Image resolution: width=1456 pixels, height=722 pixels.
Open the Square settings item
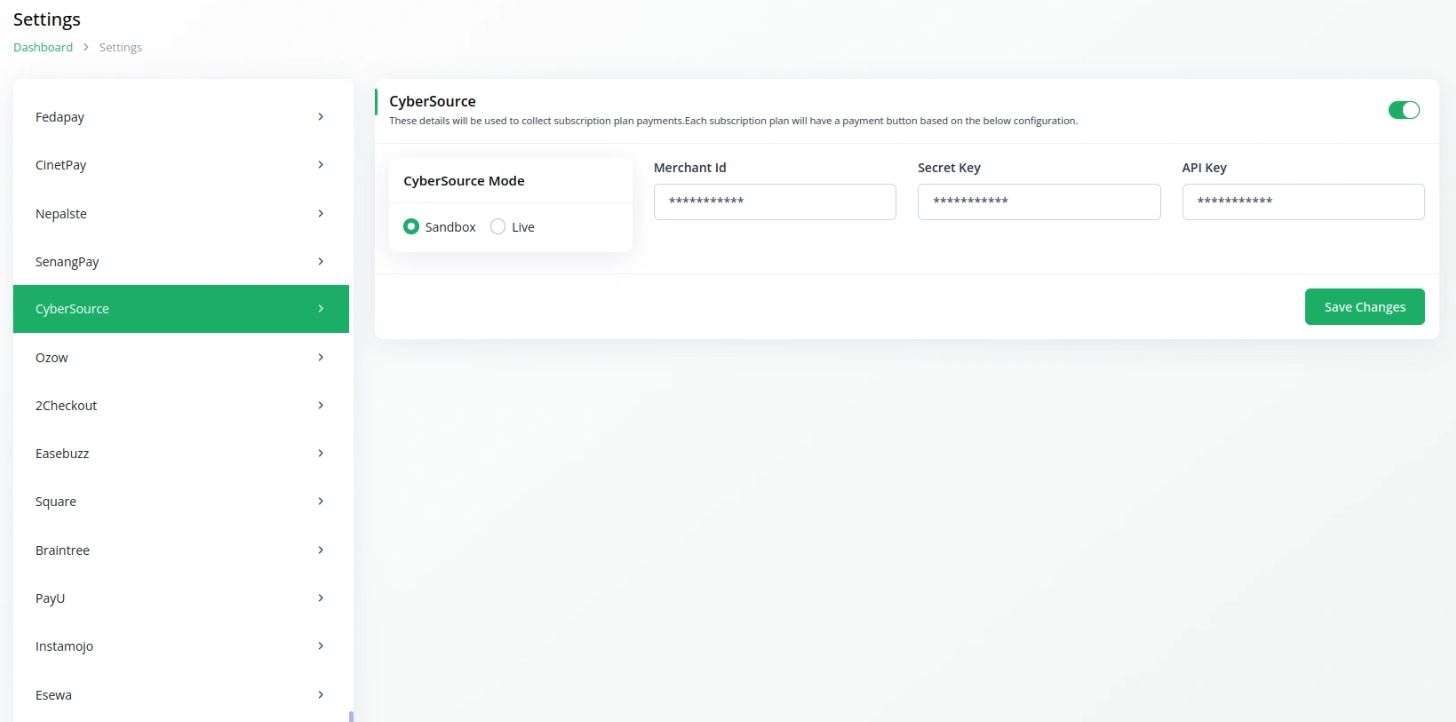click(x=181, y=502)
